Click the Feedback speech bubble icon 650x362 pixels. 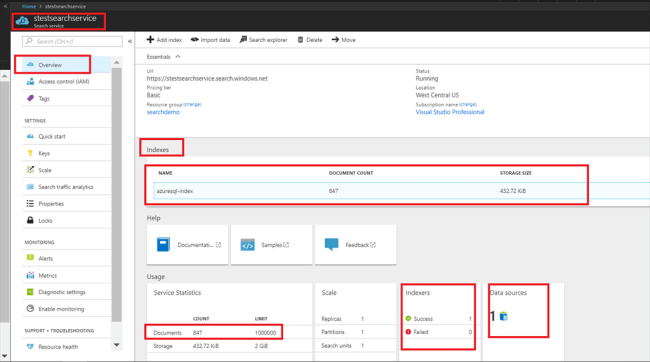coord(332,244)
